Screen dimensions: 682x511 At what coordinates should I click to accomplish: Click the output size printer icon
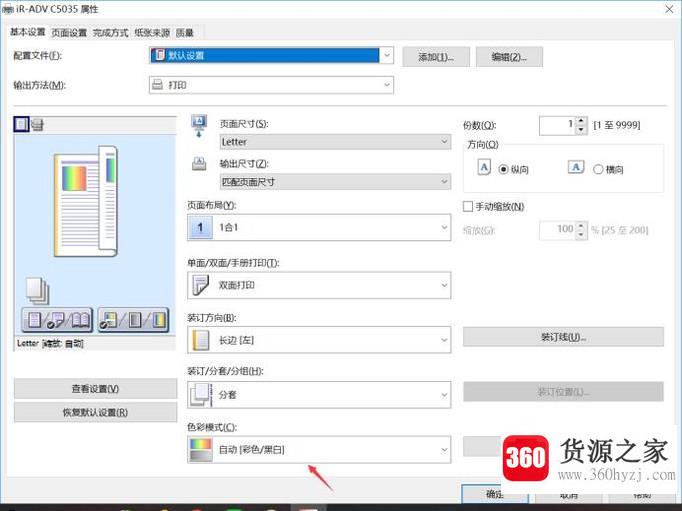pos(199,164)
